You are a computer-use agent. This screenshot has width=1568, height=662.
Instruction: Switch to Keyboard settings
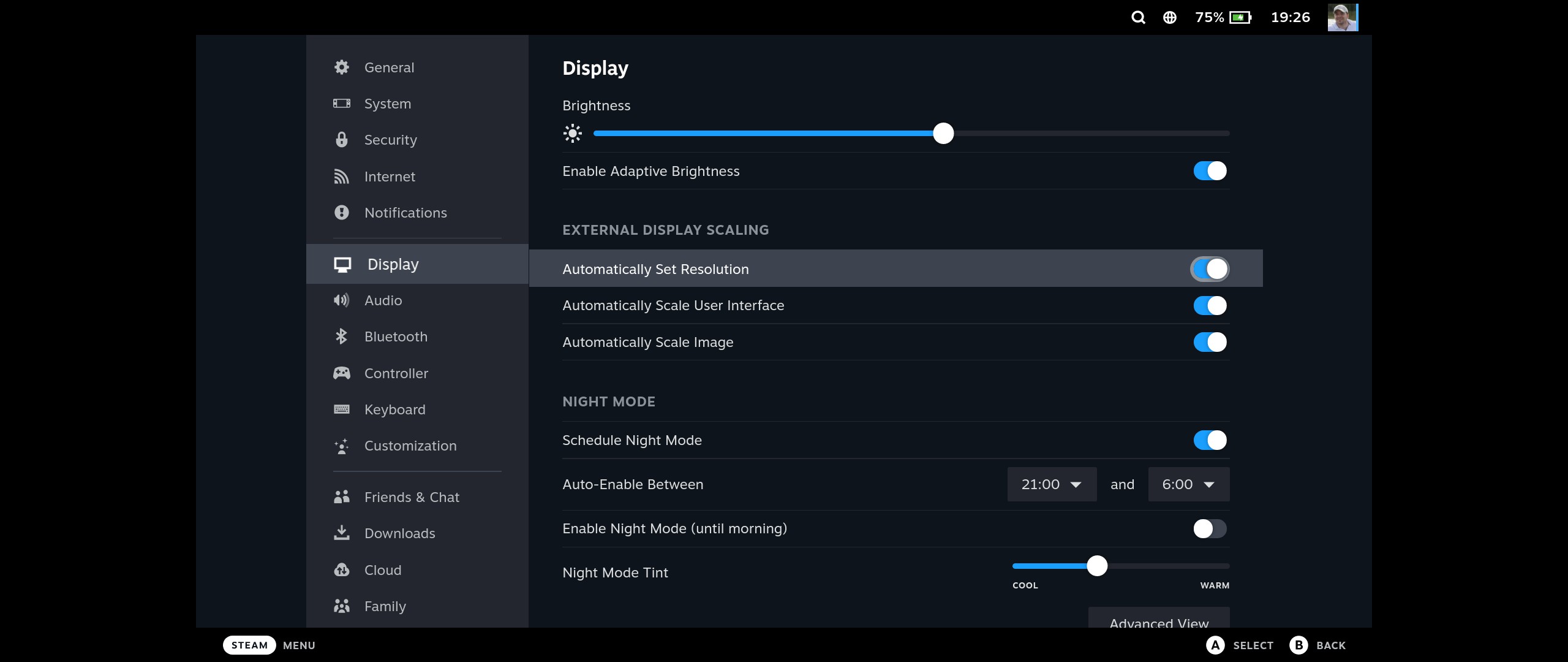(394, 409)
